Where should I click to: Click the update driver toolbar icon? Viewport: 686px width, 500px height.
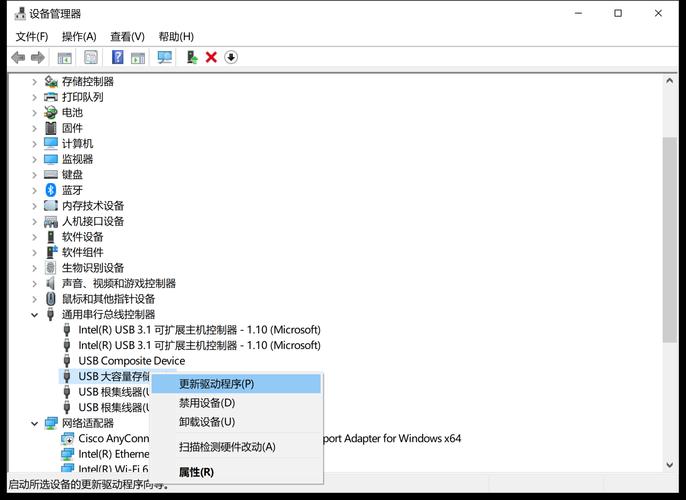(192, 57)
